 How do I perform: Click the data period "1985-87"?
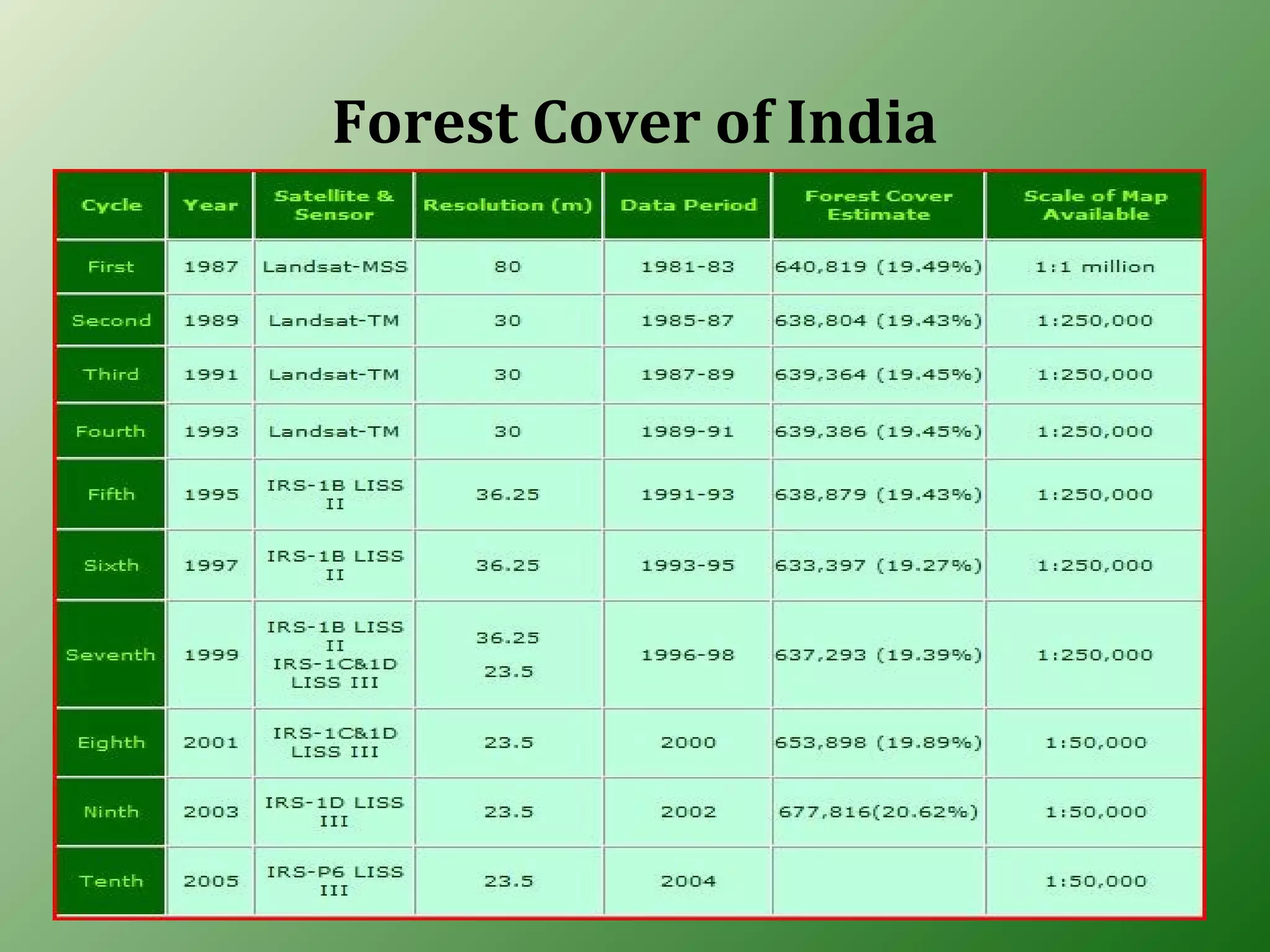click(688, 320)
